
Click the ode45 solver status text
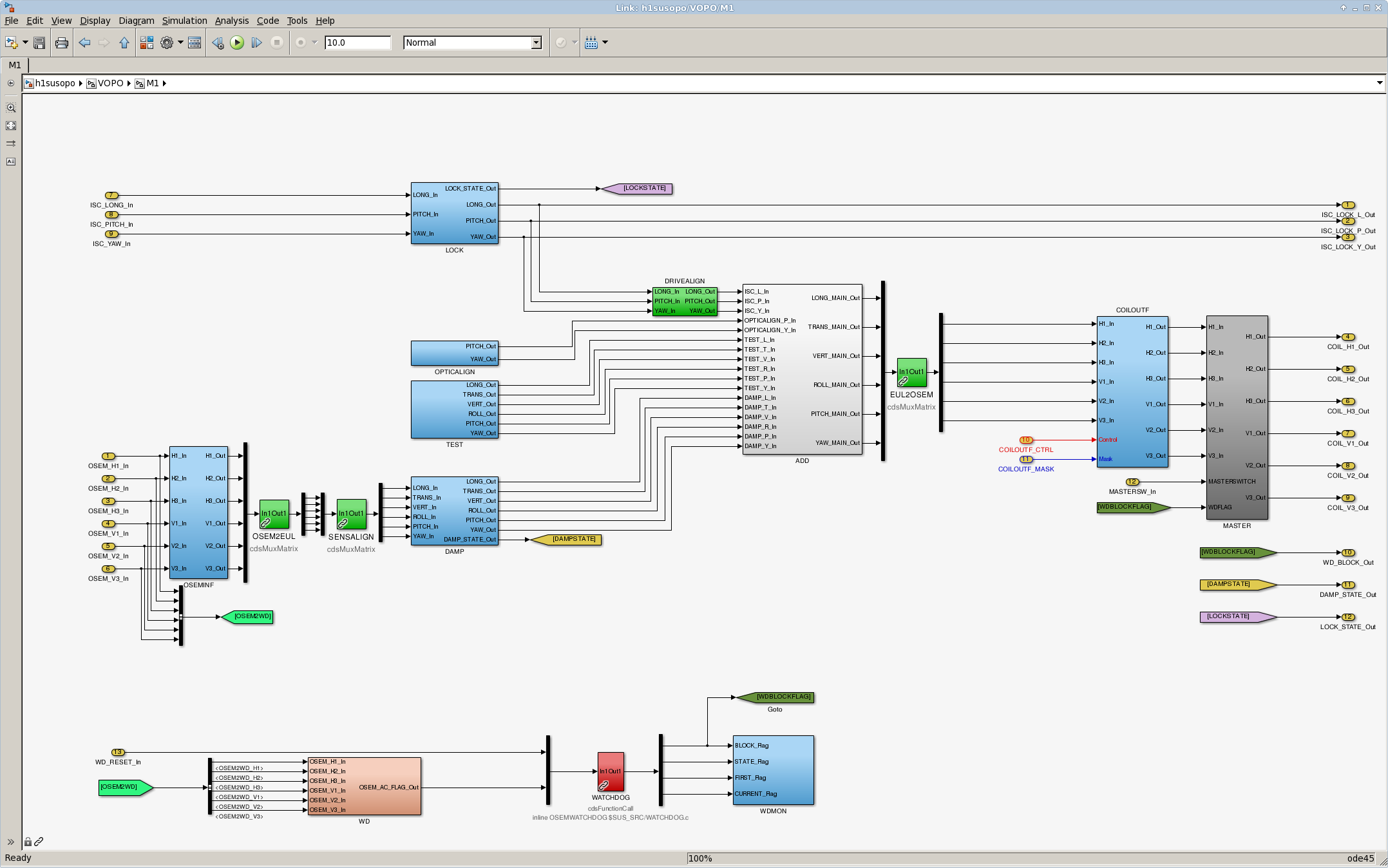(1360, 858)
